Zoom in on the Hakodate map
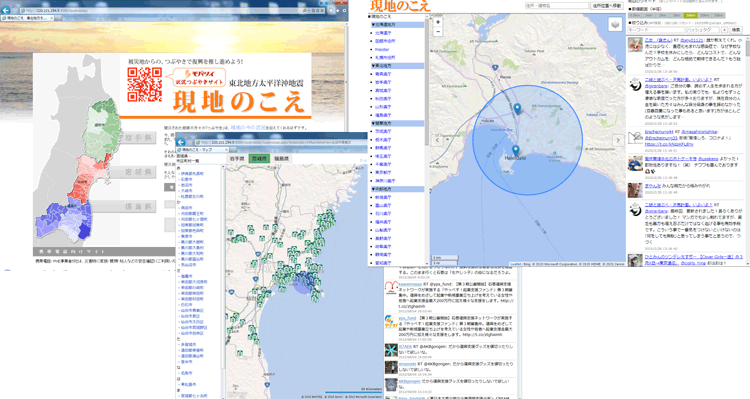750x399 pixels. (438, 22)
